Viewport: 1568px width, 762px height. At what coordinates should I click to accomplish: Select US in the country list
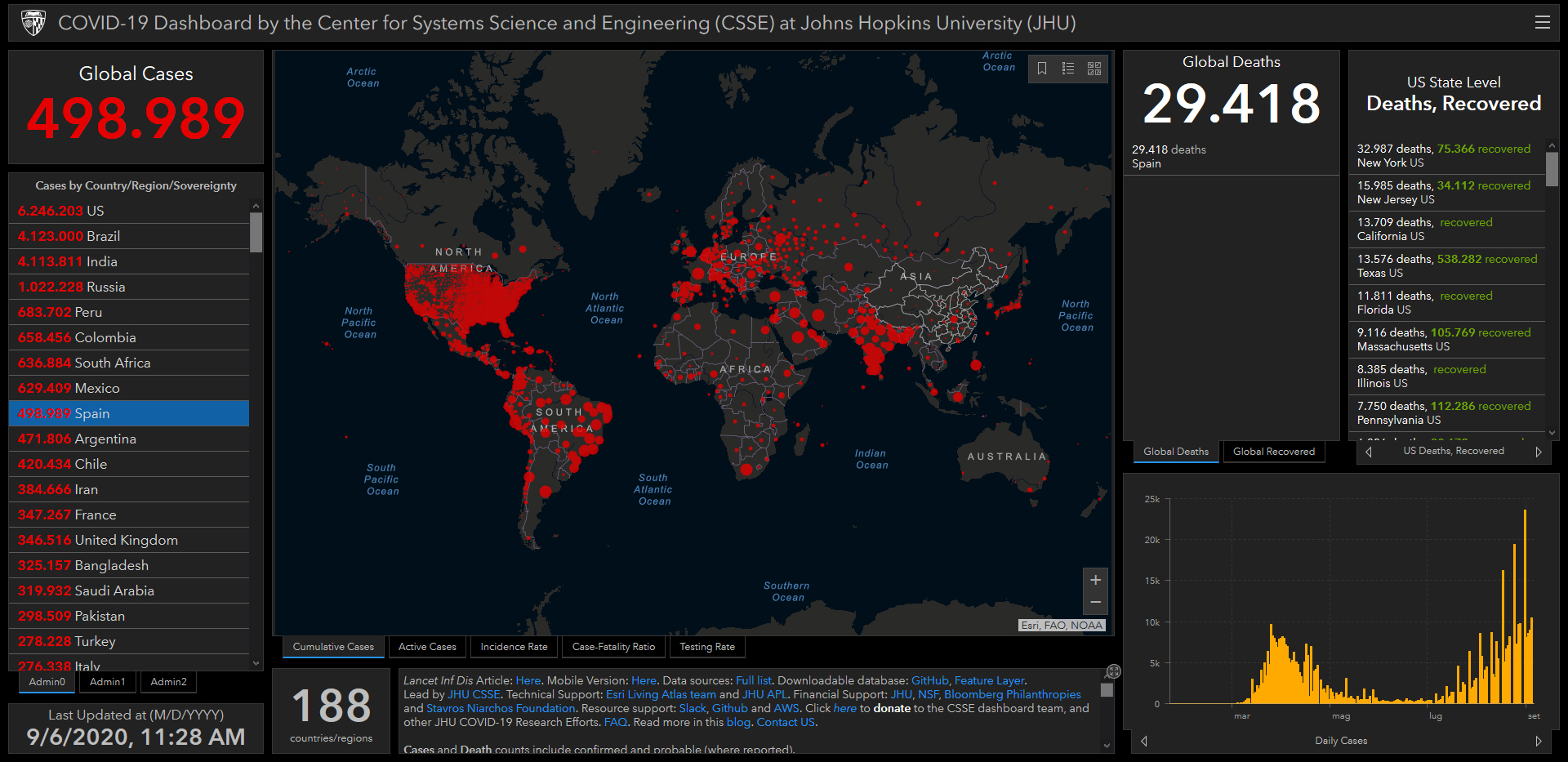(129, 211)
